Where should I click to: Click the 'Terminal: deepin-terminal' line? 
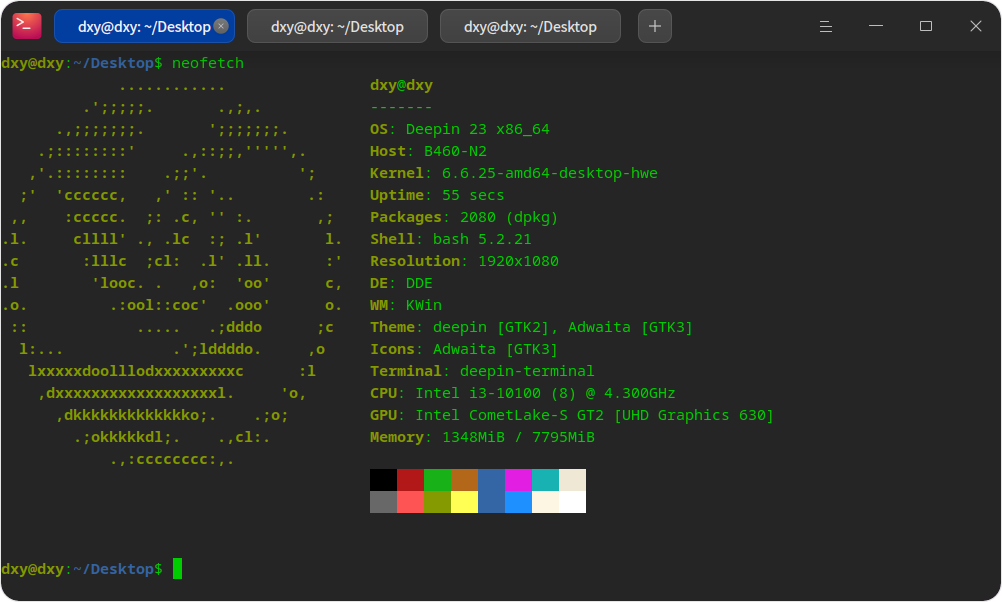click(482, 371)
